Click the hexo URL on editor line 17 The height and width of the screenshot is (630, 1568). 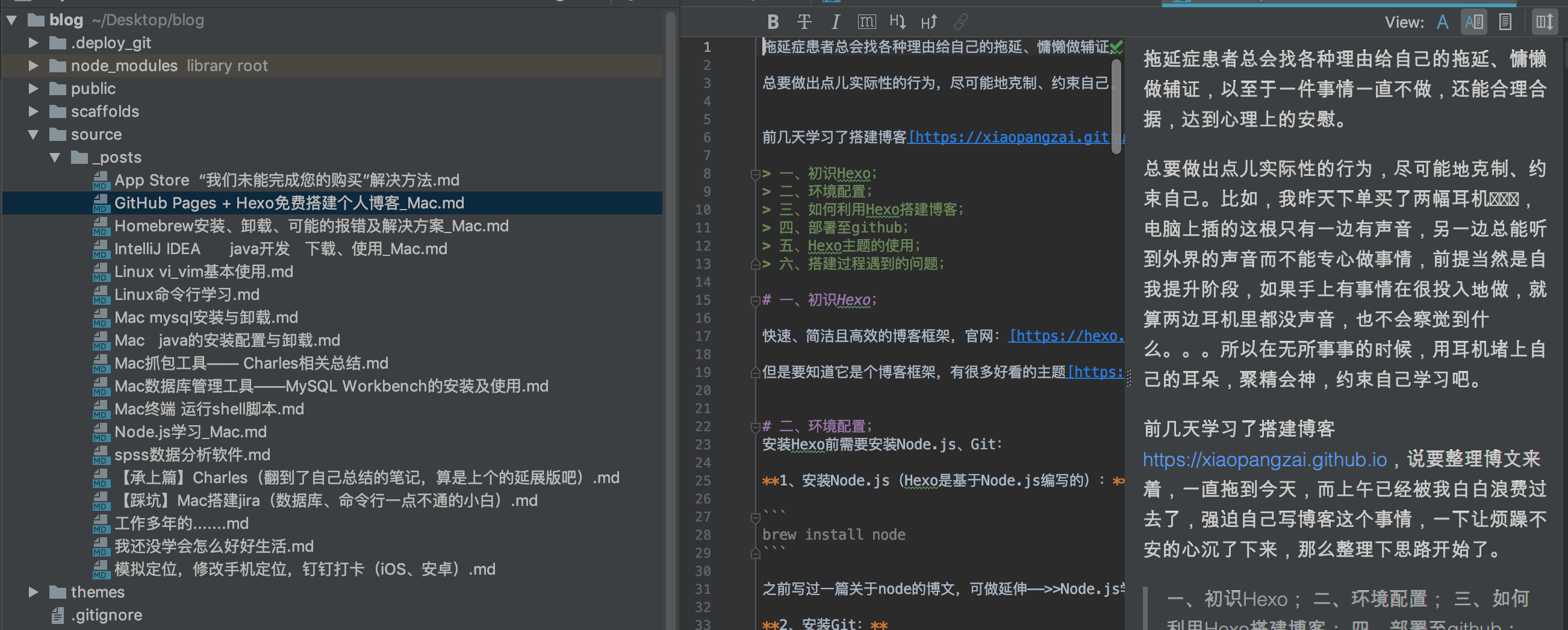tap(1066, 337)
